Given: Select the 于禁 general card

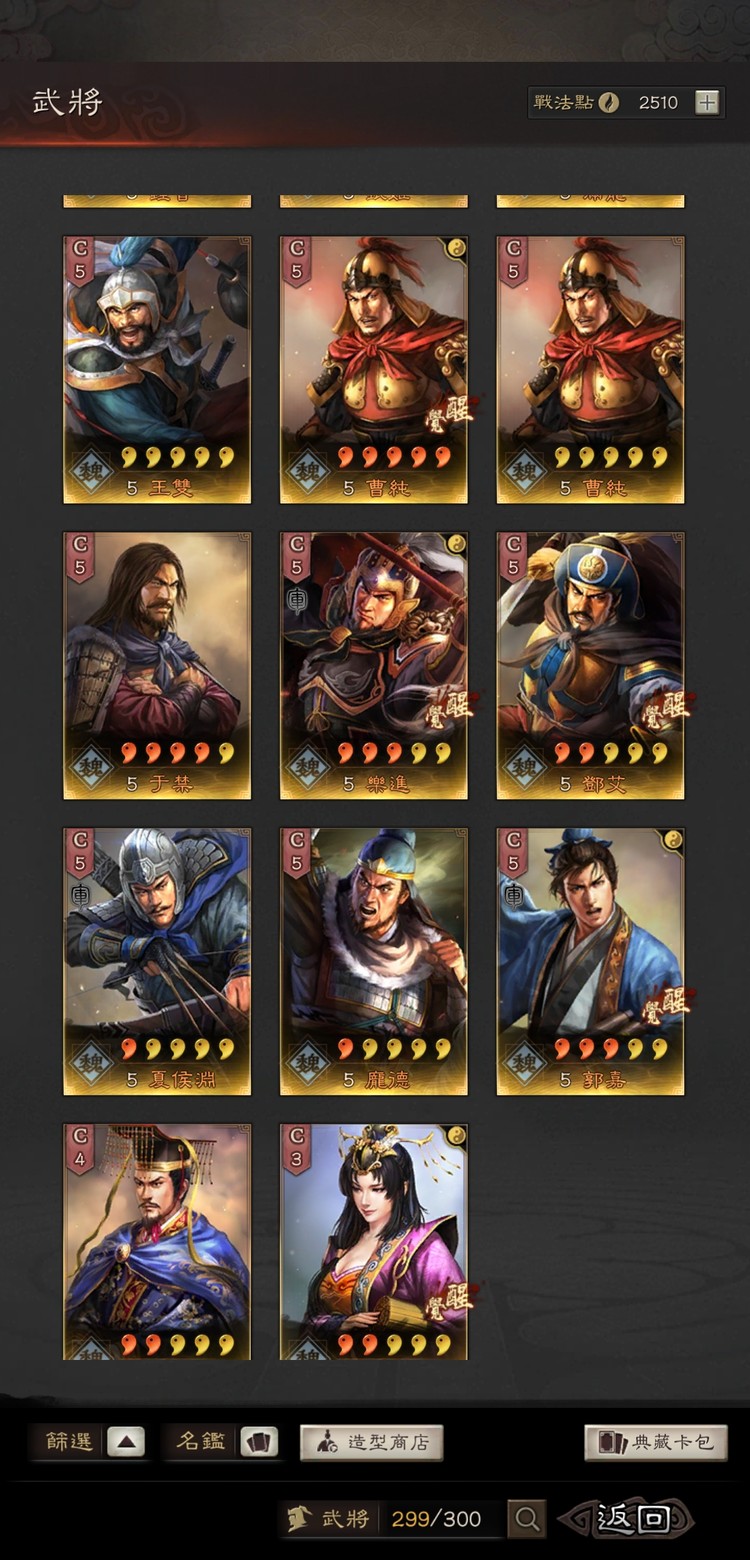Looking at the screenshot, I should (157, 666).
